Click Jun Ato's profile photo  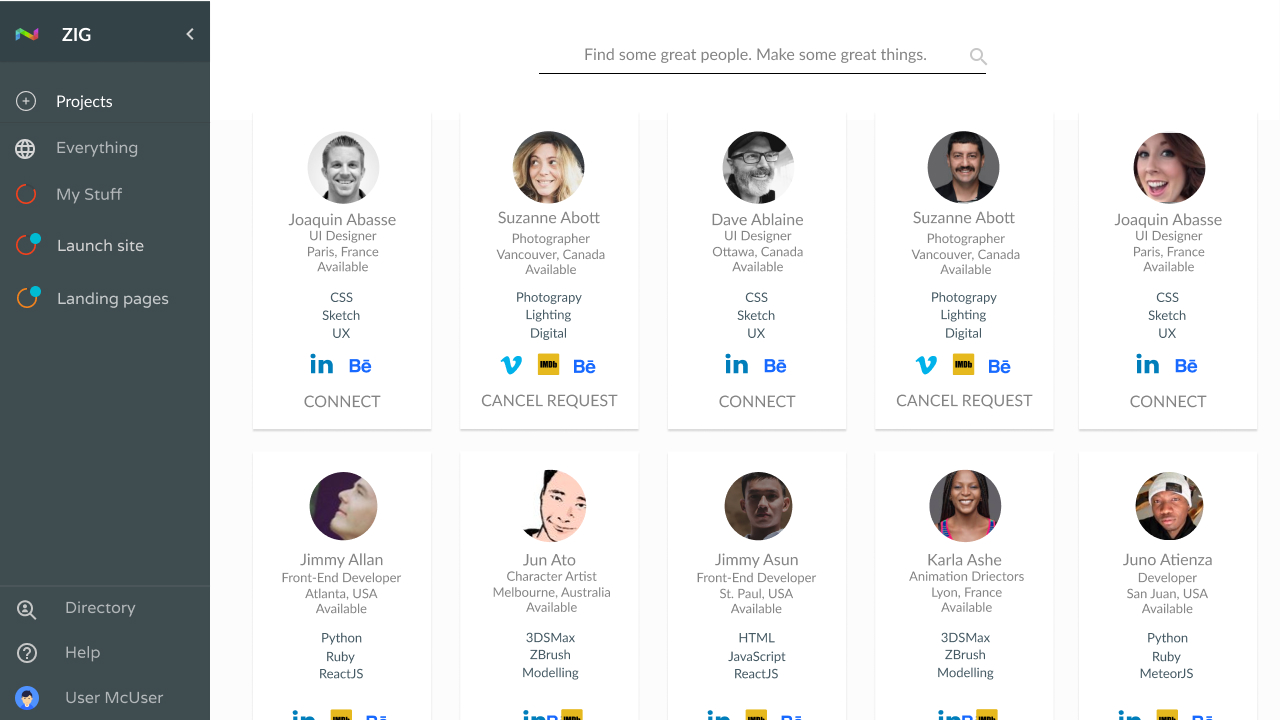point(551,506)
